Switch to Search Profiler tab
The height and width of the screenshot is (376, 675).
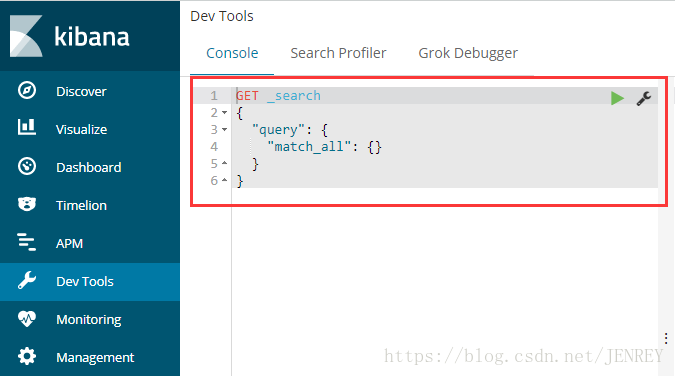coord(338,53)
